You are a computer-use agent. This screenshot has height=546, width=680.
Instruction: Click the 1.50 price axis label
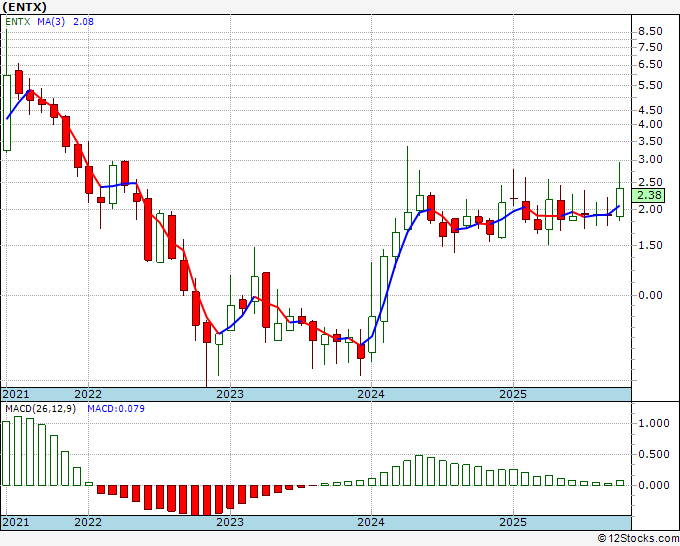[650, 245]
